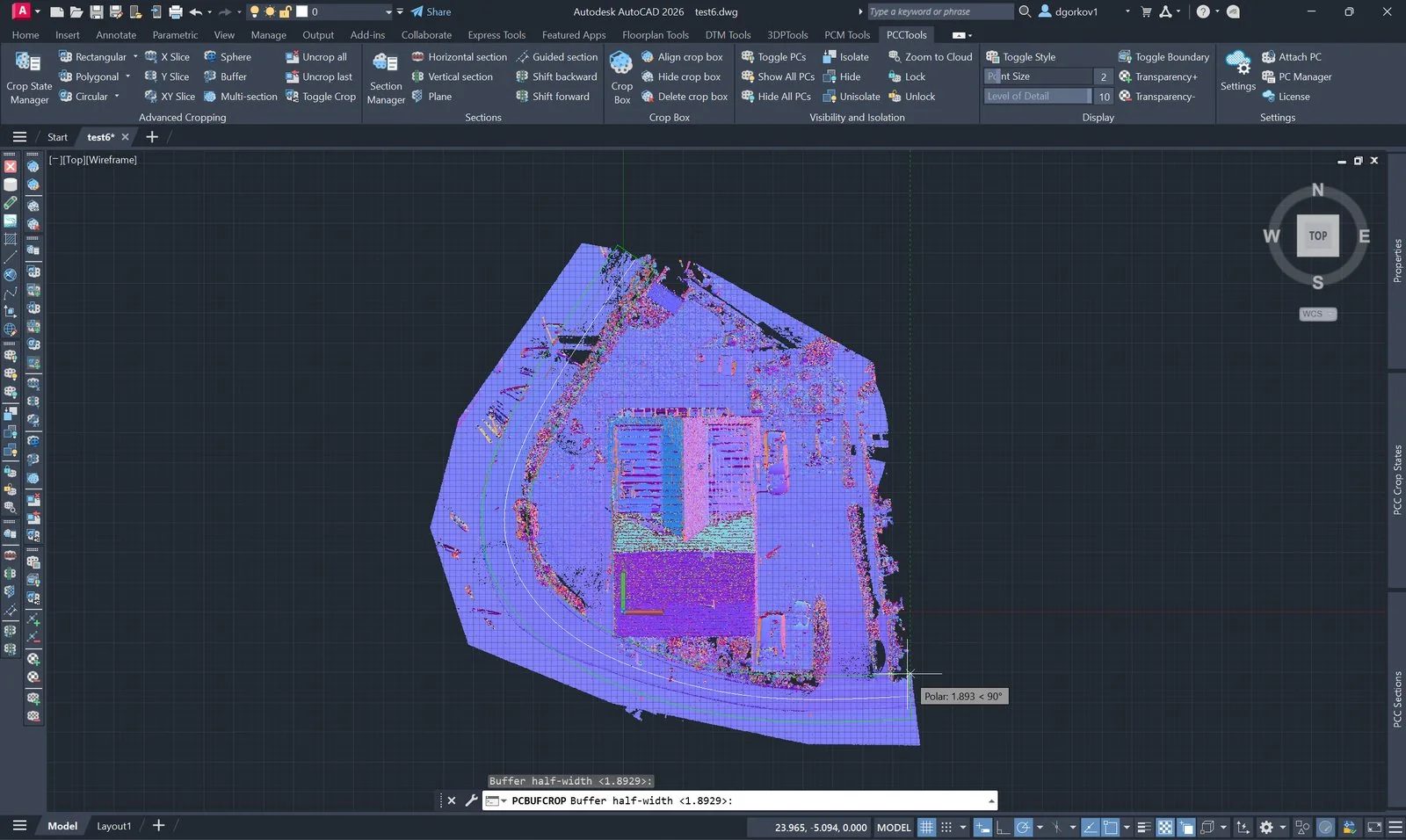Screen dimensions: 1406x840
Task: Click the Uncrop all tool
Action: pos(316,56)
